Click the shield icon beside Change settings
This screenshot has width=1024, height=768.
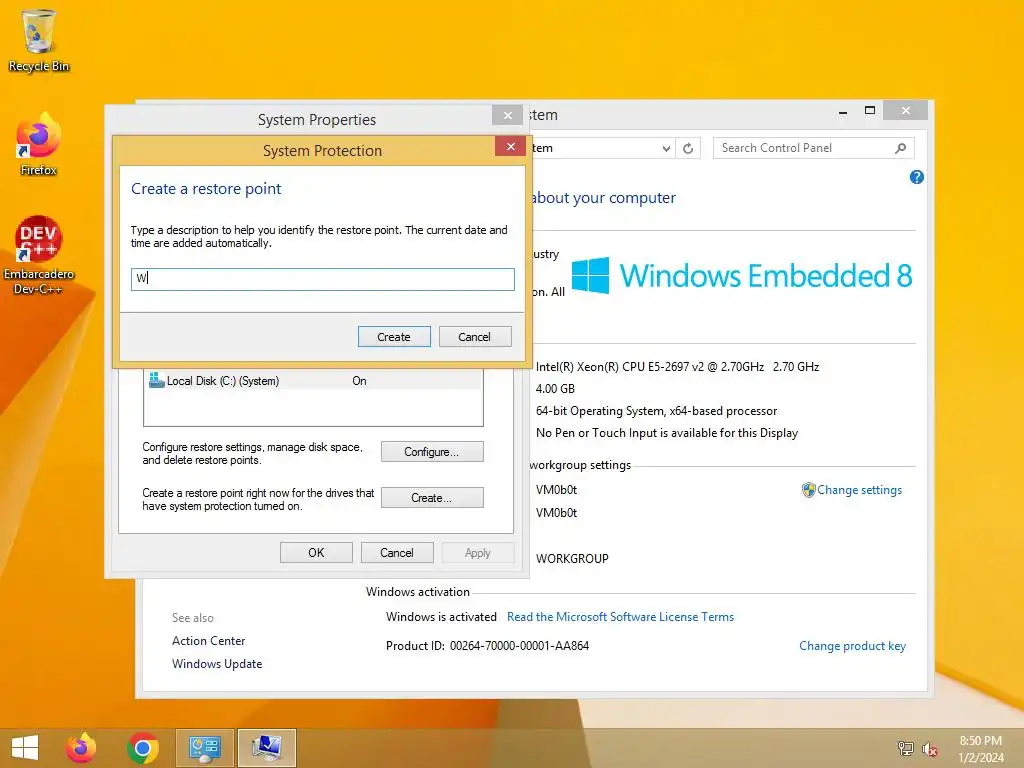tap(808, 490)
